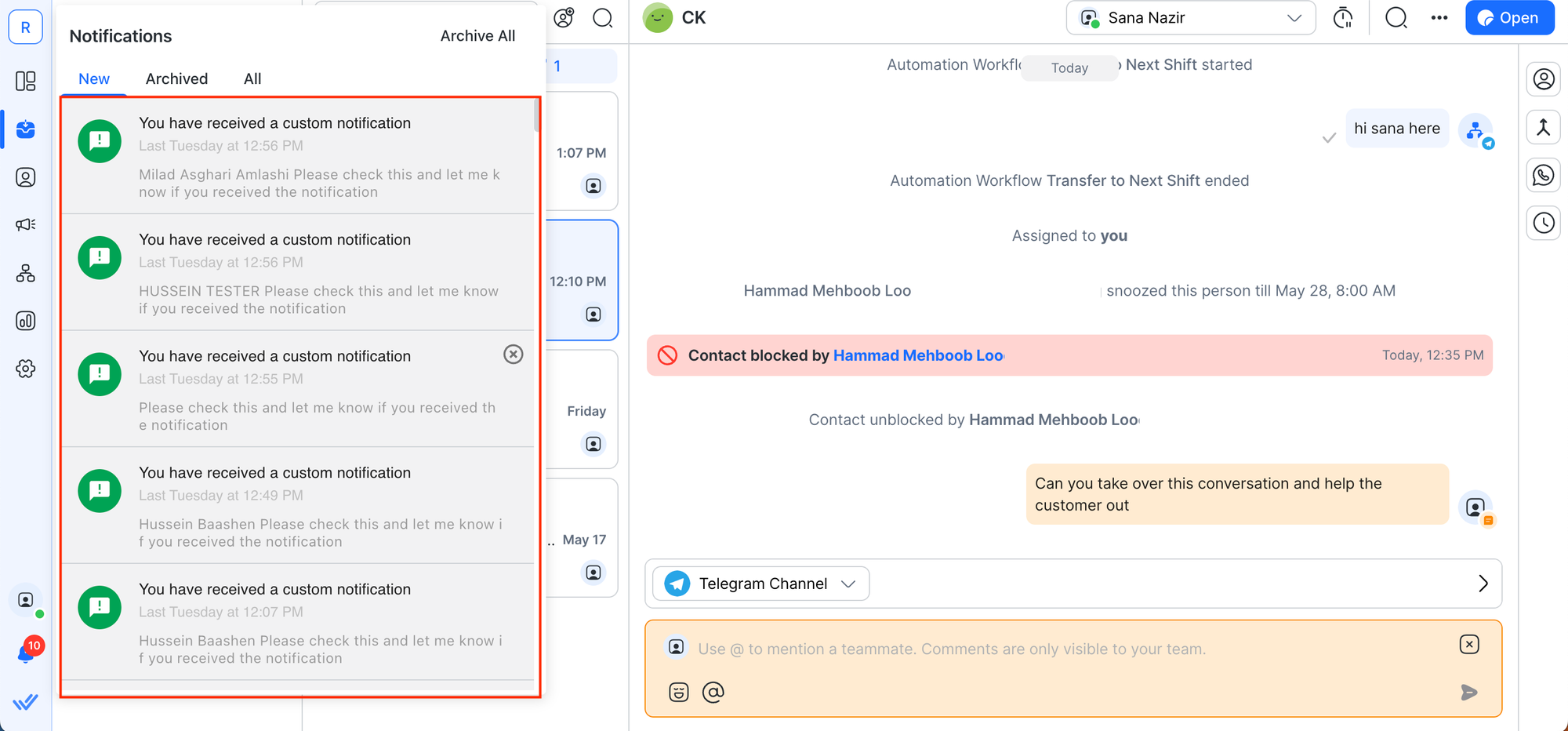1568x731 pixels.
Task: Open the Contacts icon in left sidebar
Action: coord(26,177)
